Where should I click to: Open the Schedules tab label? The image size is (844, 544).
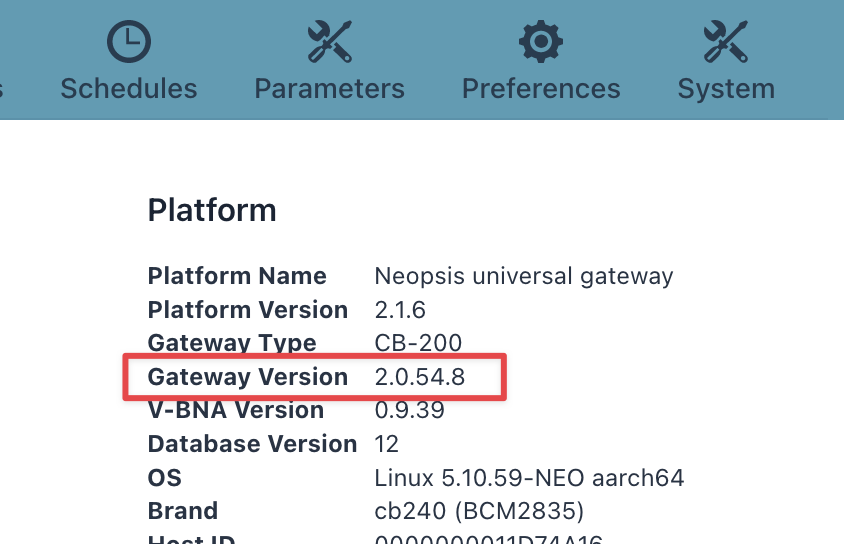[129, 89]
